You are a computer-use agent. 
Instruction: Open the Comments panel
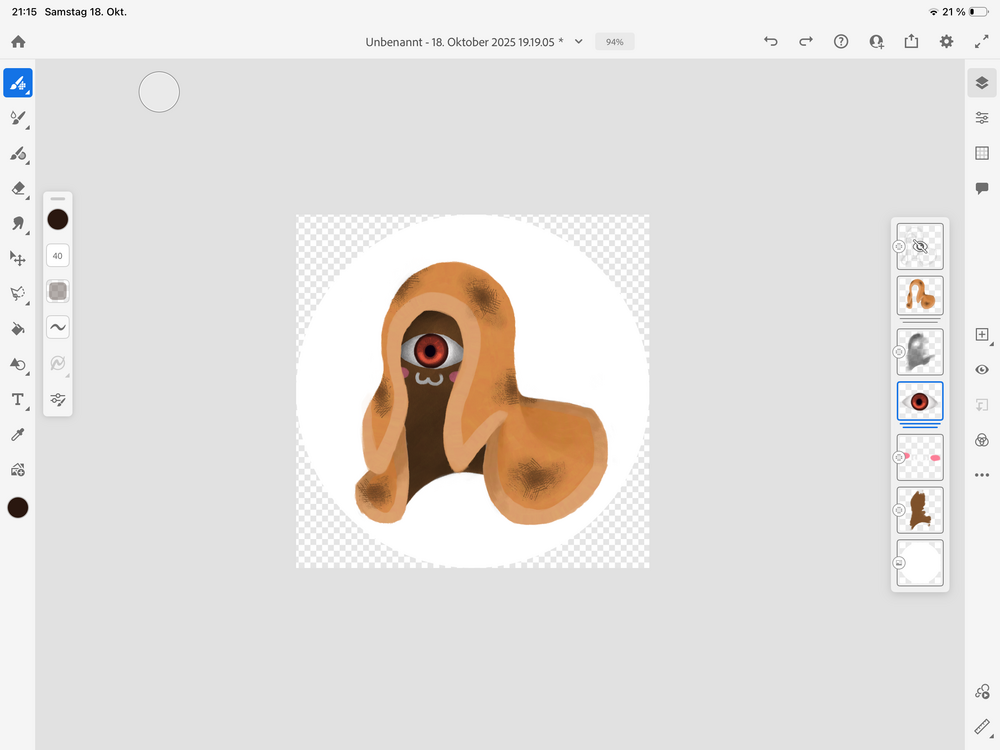point(981,188)
